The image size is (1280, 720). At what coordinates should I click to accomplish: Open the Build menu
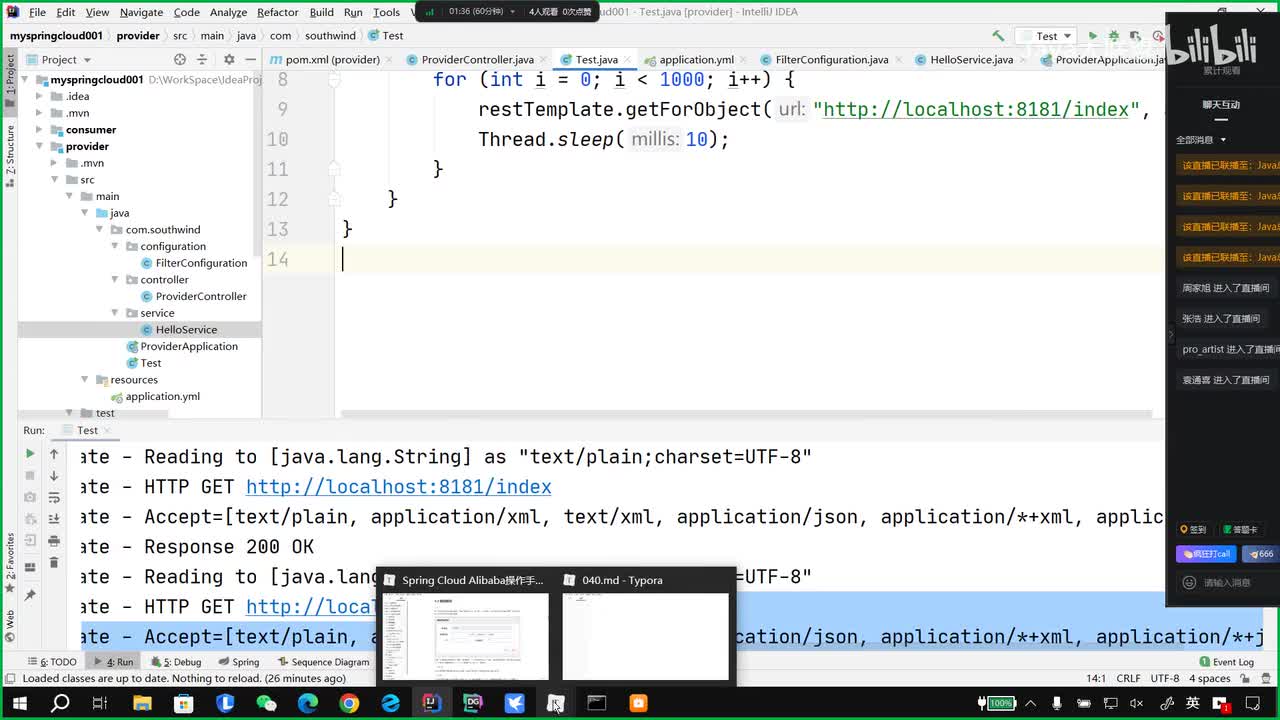[322, 12]
